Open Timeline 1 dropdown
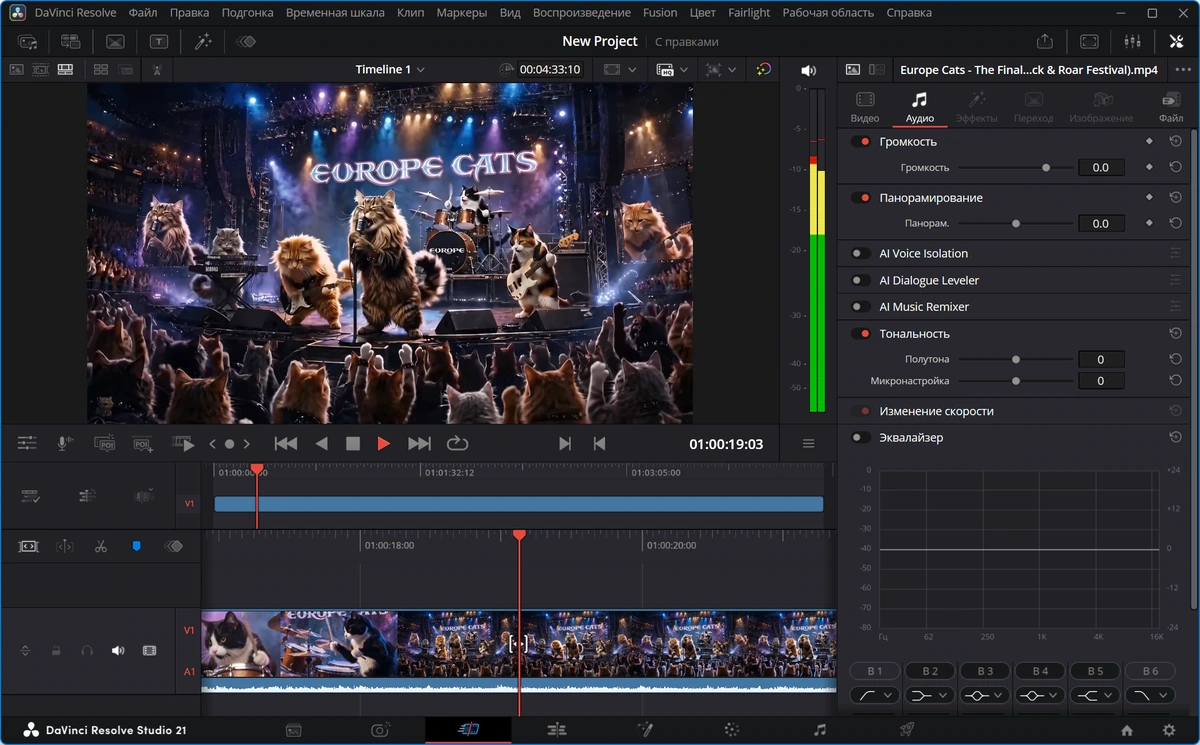 390,70
